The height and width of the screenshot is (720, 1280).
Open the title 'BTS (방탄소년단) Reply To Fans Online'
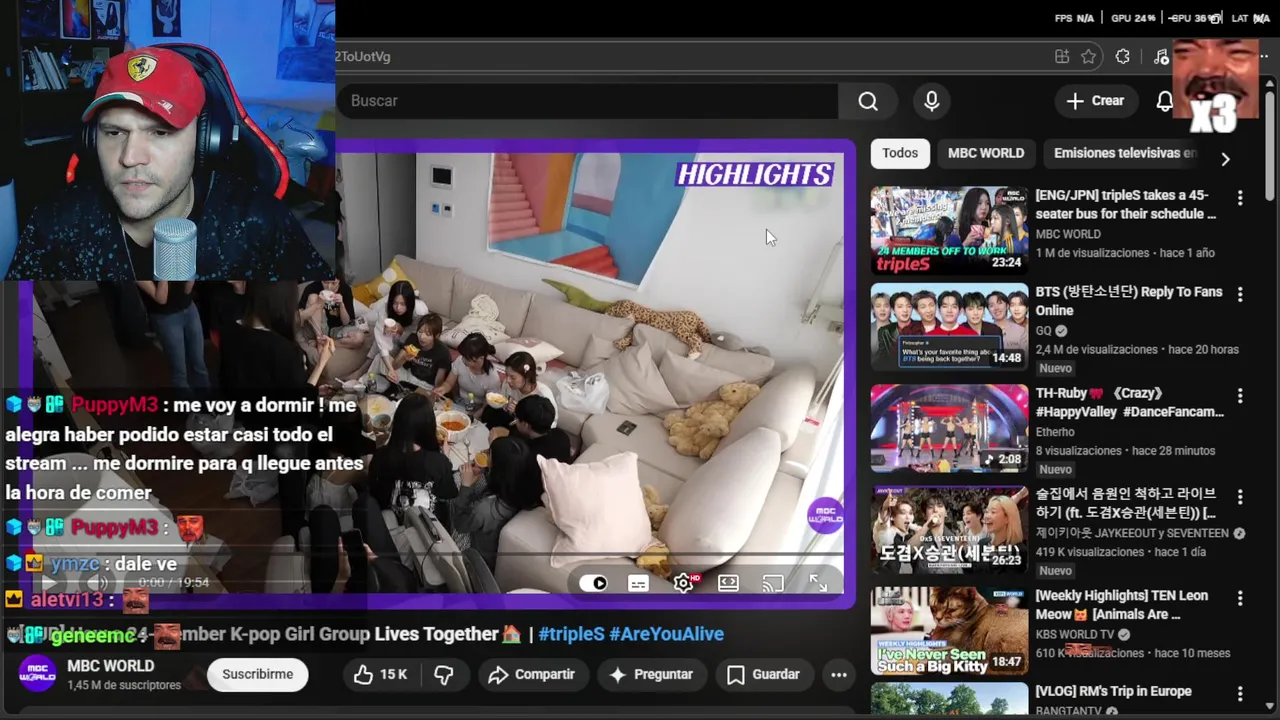pyautogui.click(x=1129, y=301)
